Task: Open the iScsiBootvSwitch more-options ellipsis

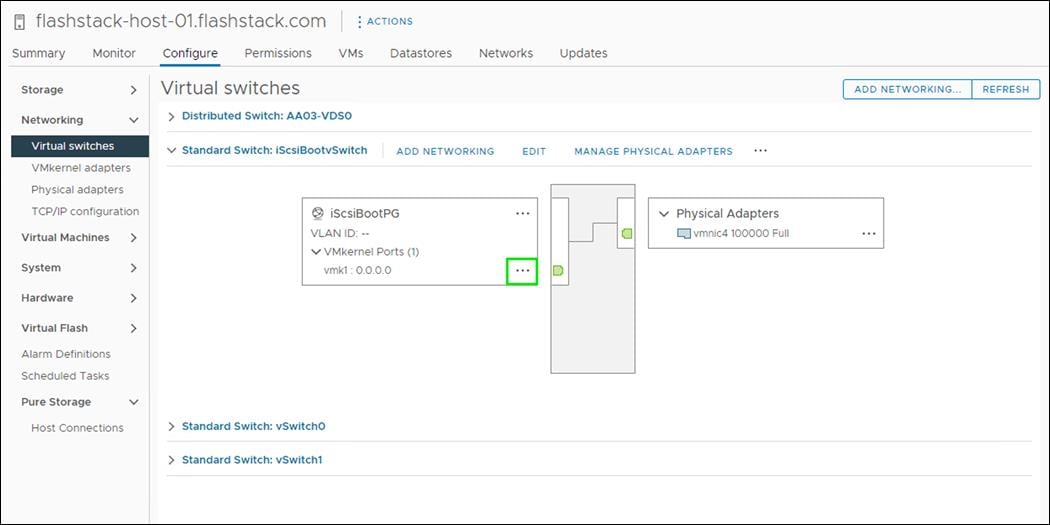Action: coord(760,151)
